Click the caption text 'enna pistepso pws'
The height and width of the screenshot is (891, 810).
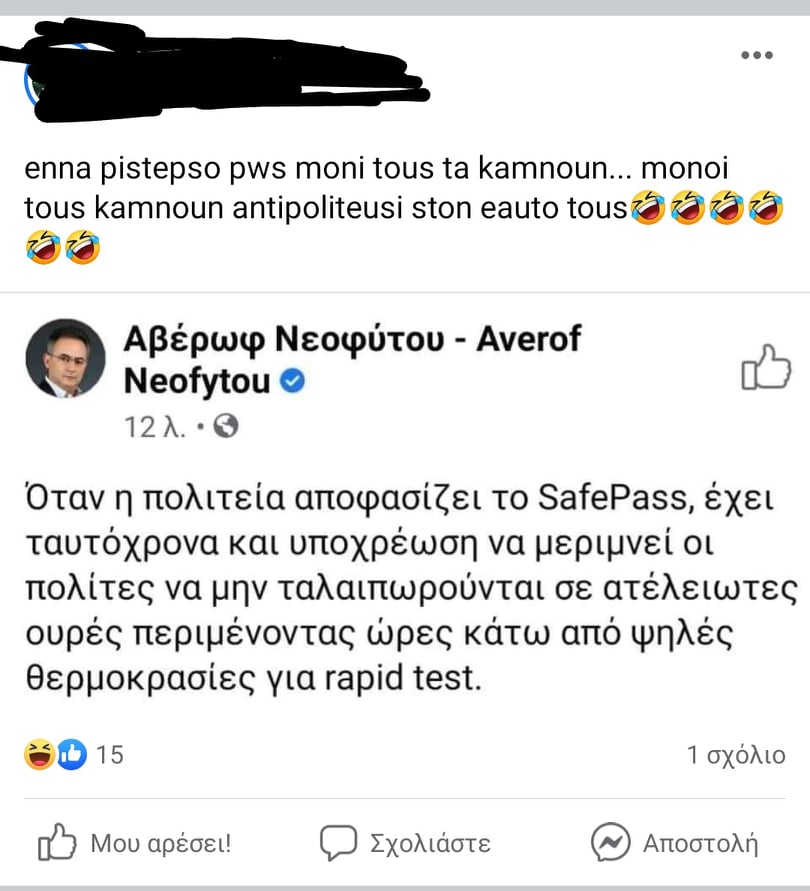pyautogui.click(x=155, y=169)
